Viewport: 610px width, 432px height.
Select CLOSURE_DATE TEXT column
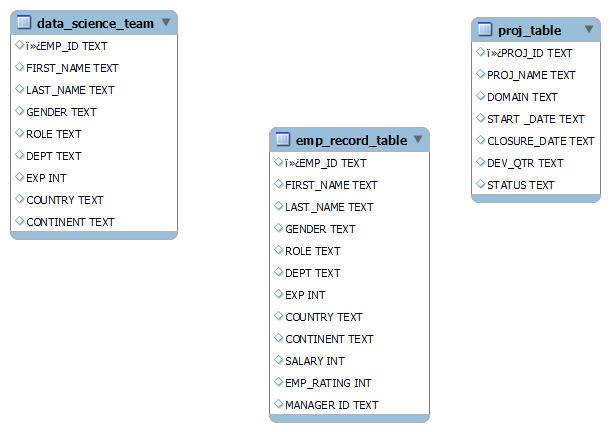click(540, 141)
